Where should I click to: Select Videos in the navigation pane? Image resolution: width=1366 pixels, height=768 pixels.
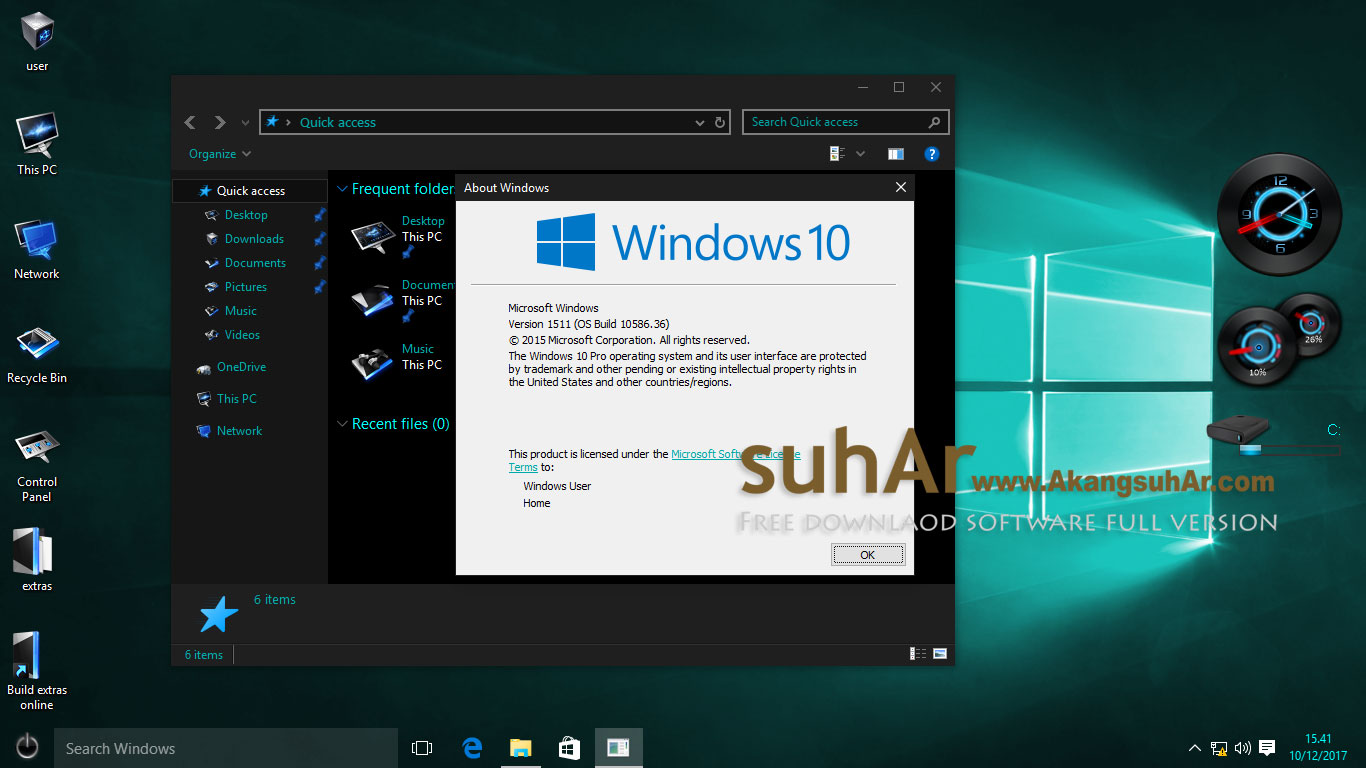tap(242, 335)
